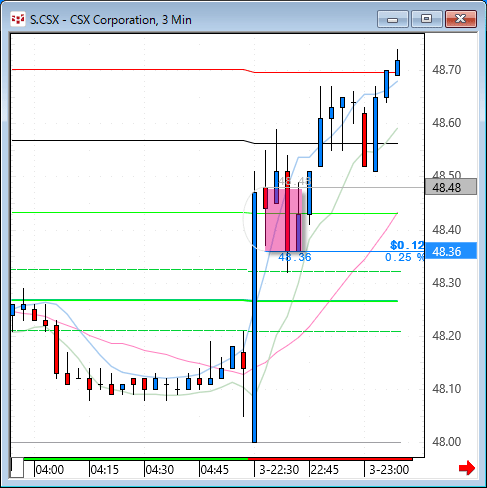Click the 48.60 price axis label
This screenshot has height=488, width=487.
point(447,123)
